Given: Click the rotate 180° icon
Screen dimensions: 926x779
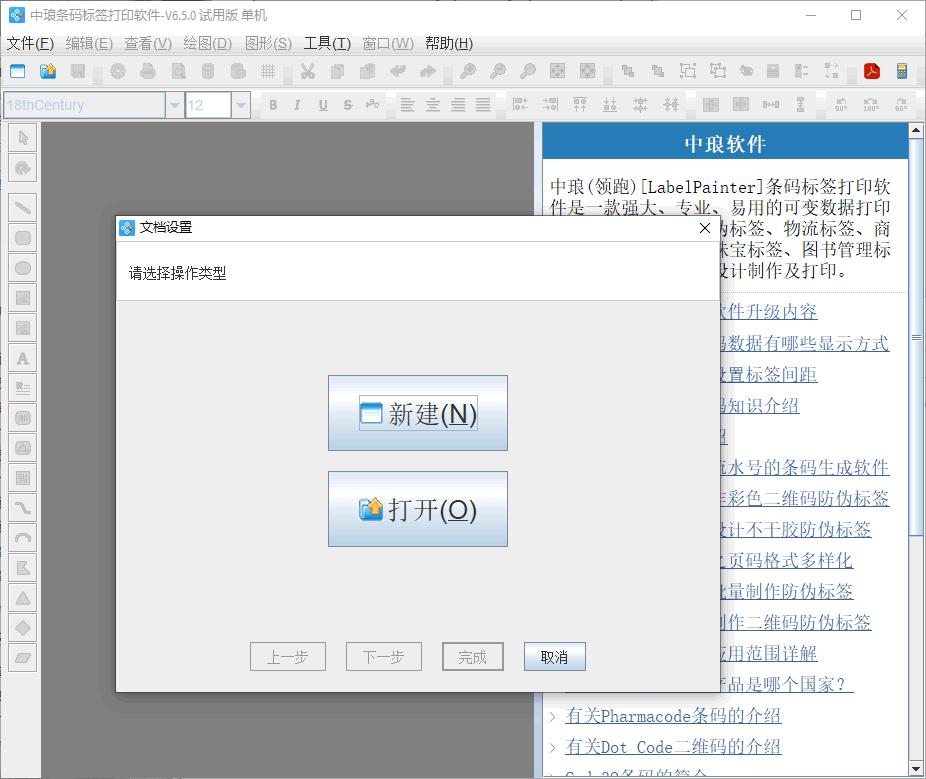Looking at the screenshot, I should (871, 105).
